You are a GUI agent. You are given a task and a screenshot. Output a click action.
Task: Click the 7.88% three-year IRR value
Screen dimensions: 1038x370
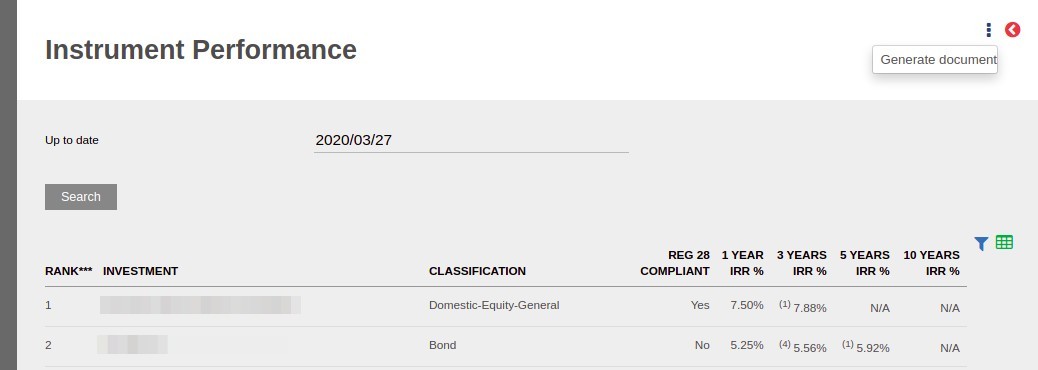coord(810,308)
